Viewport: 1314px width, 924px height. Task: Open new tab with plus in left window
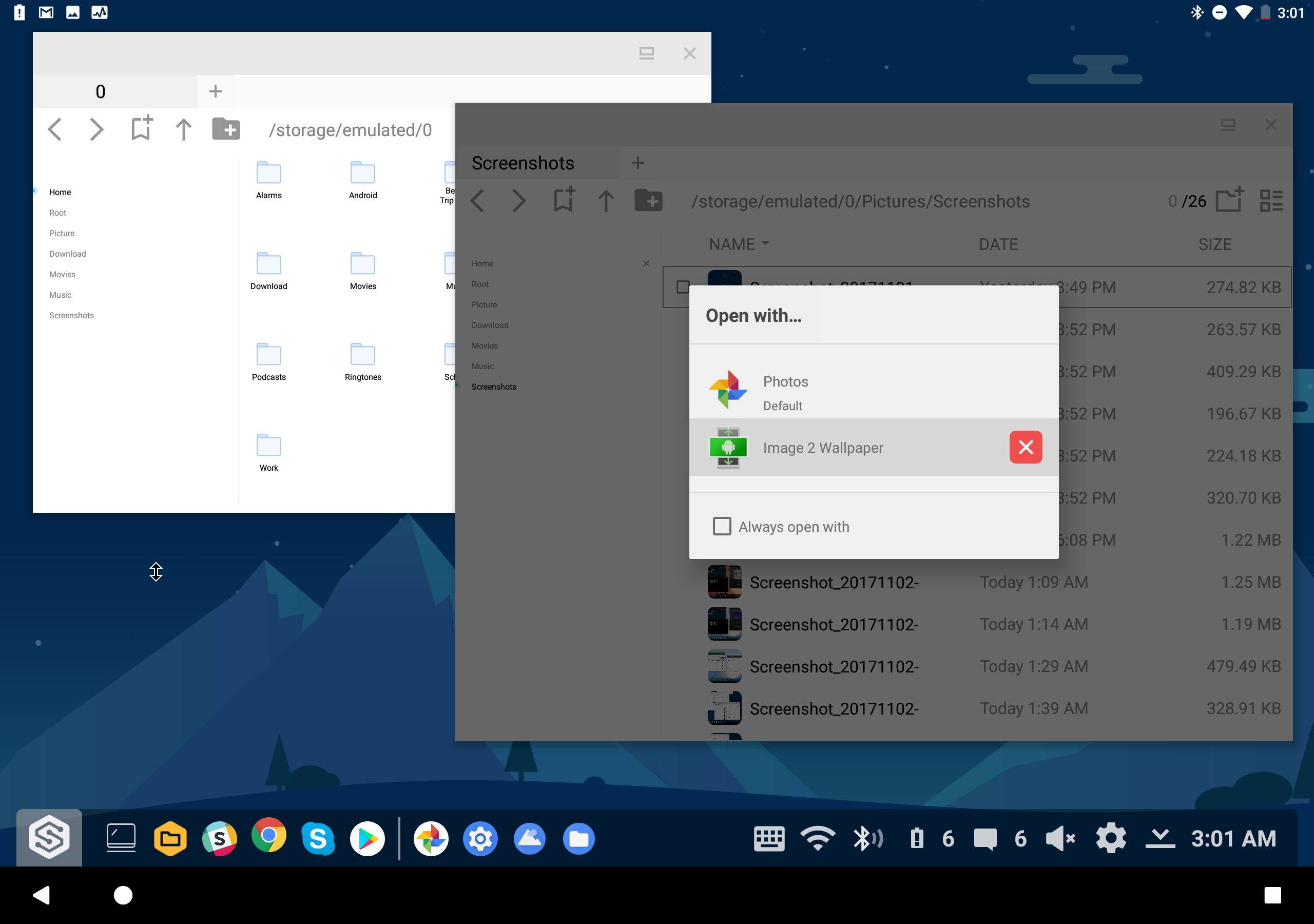(x=215, y=91)
